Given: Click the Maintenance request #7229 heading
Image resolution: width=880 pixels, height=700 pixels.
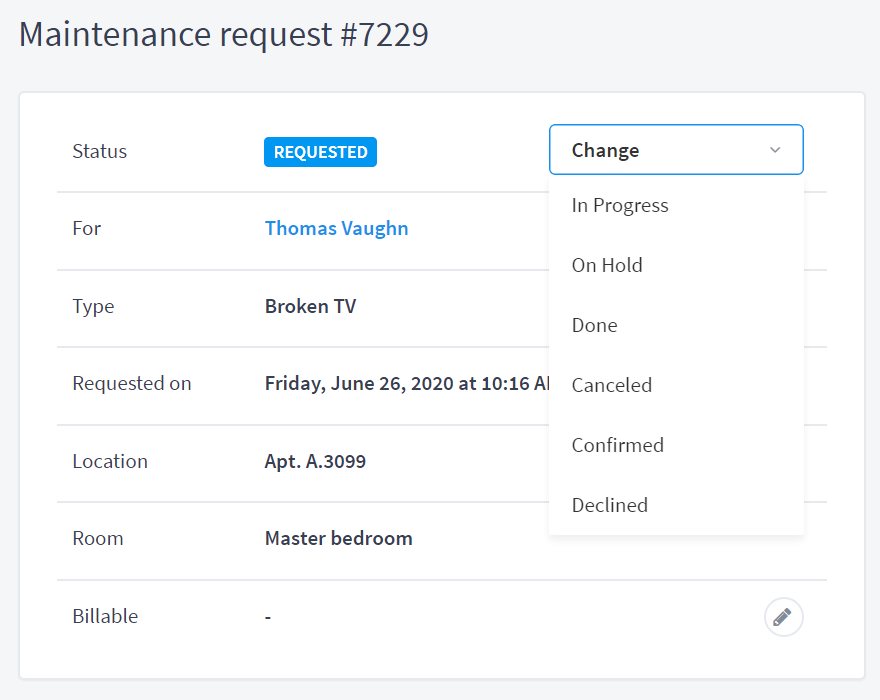Looking at the screenshot, I should point(224,35).
